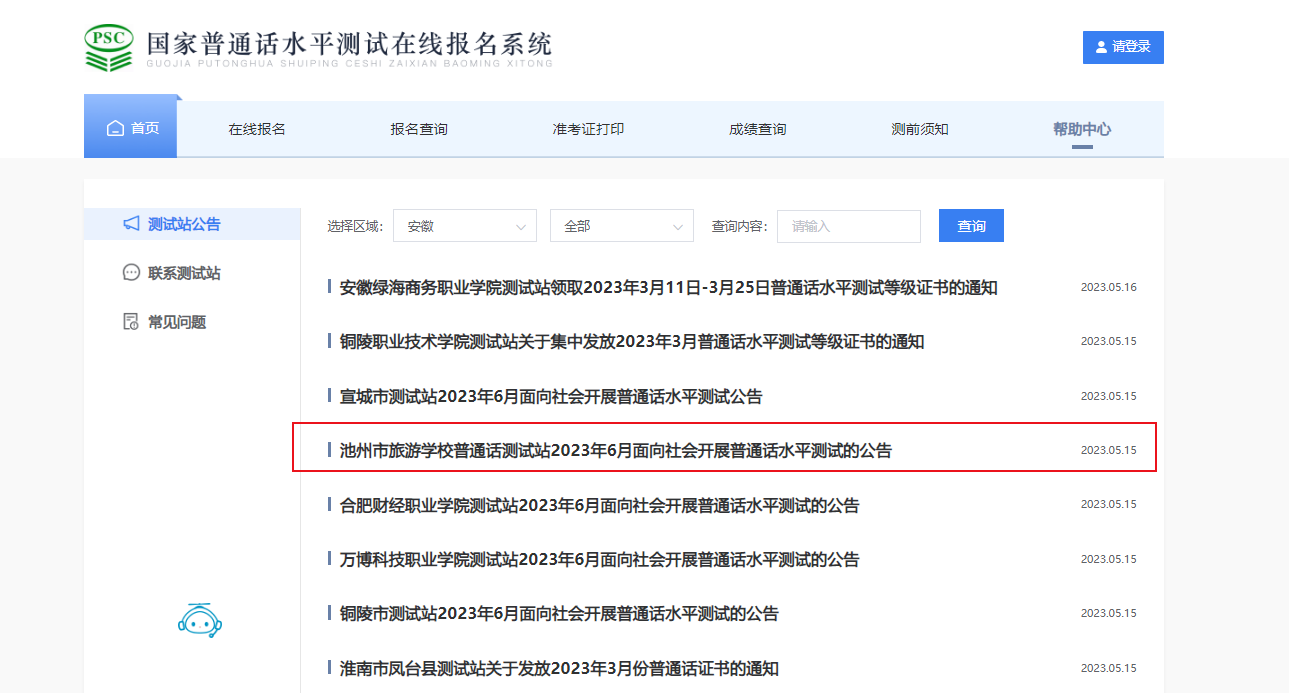Click the document icon beside 常见问题
1289x693 pixels.
click(x=131, y=322)
